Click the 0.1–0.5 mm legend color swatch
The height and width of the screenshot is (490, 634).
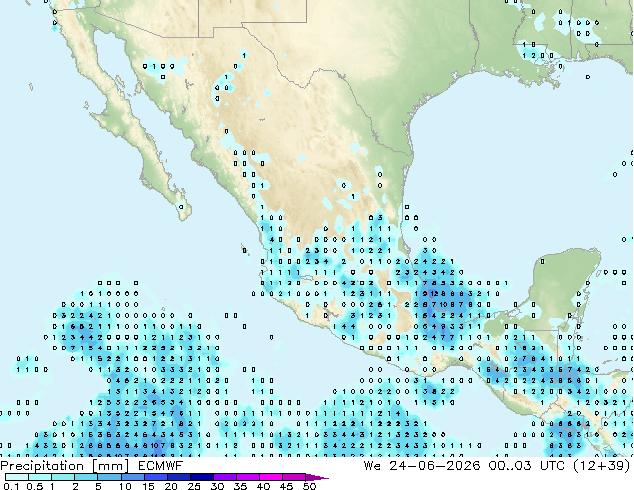(17, 477)
